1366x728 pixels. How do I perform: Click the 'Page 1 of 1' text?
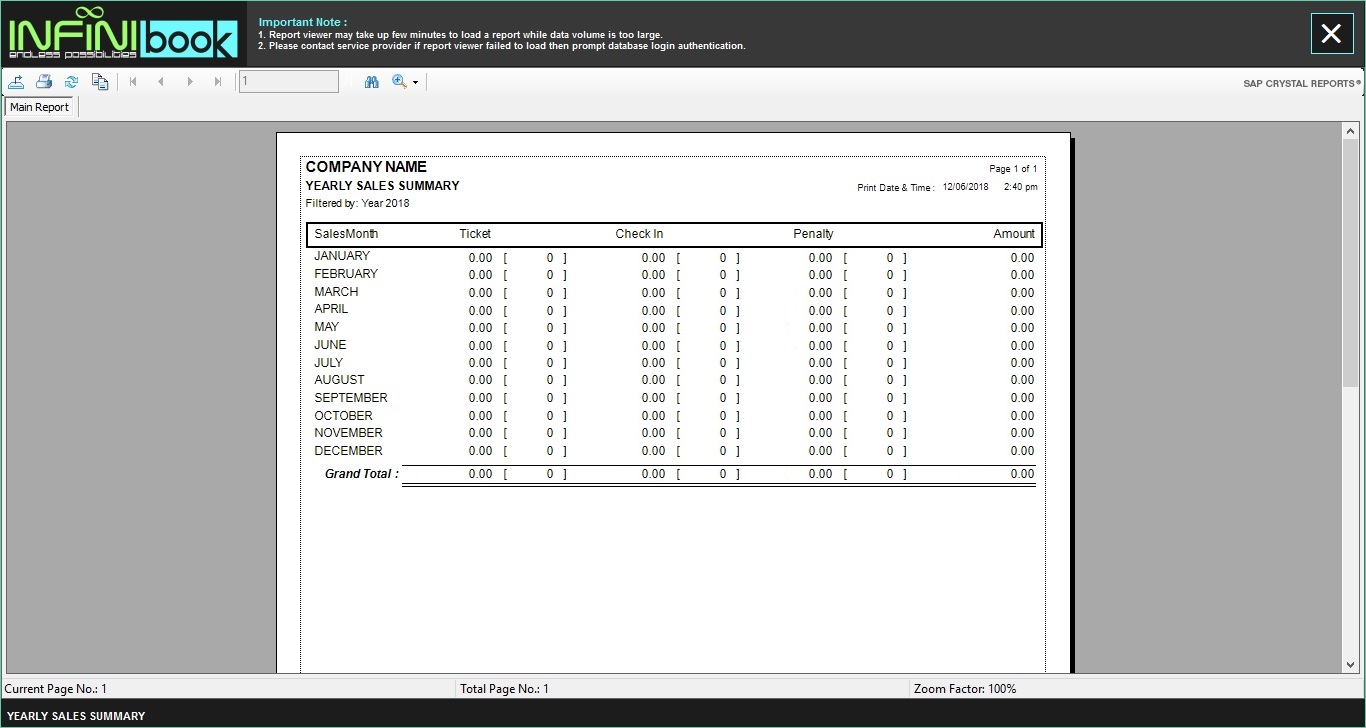click(1013, 169)
